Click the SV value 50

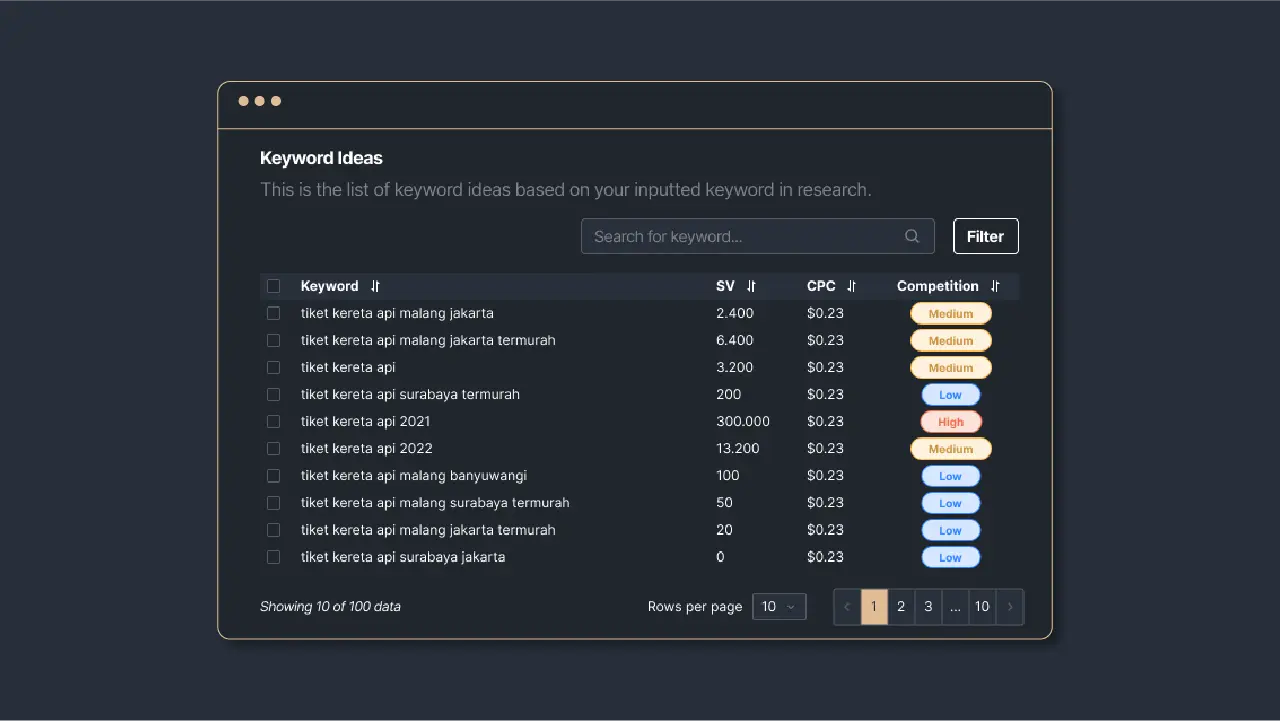(x=724, y=502)
